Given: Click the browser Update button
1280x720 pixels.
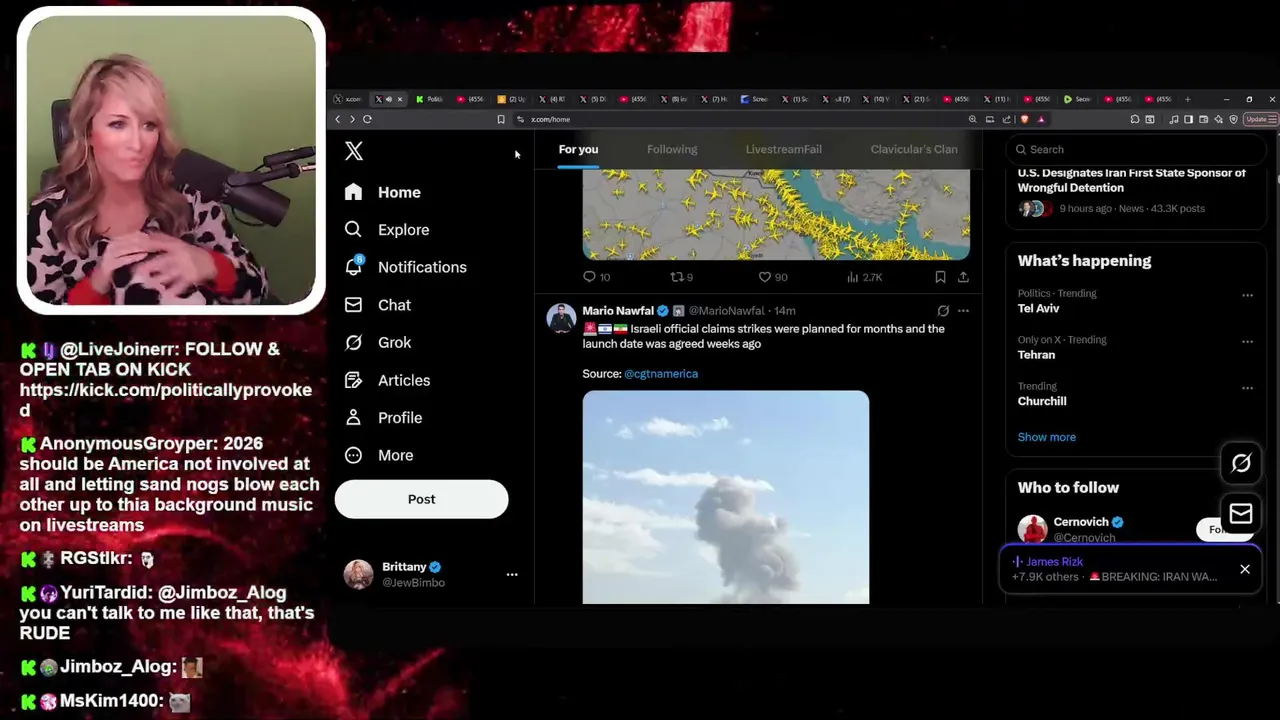Looking at the screenshot, I should pos(1261,119).
